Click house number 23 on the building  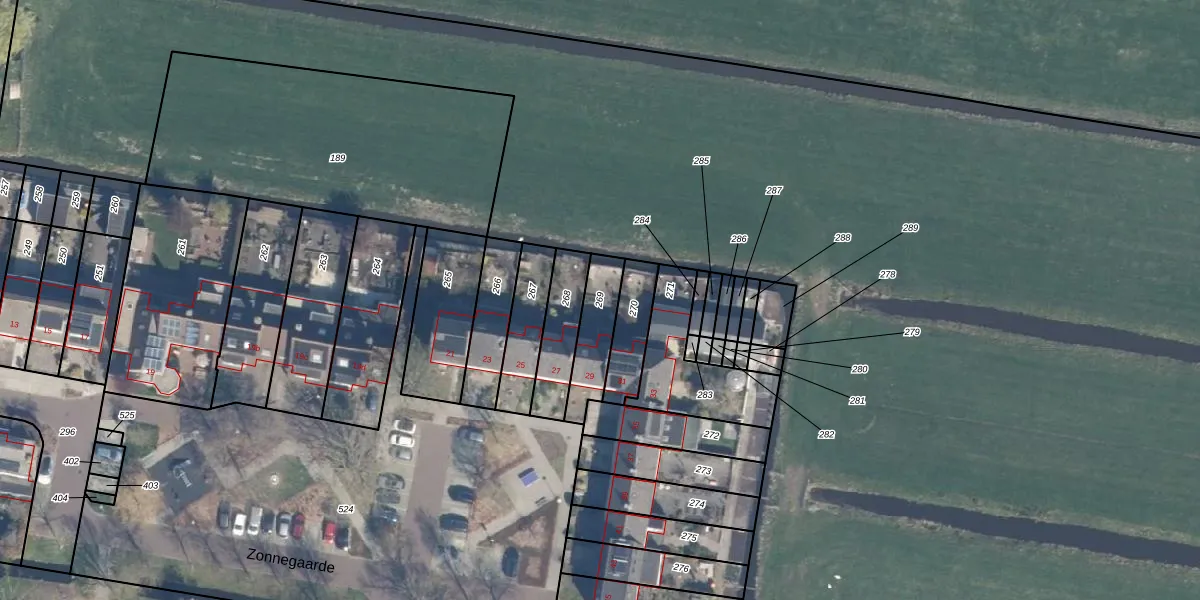486,359
